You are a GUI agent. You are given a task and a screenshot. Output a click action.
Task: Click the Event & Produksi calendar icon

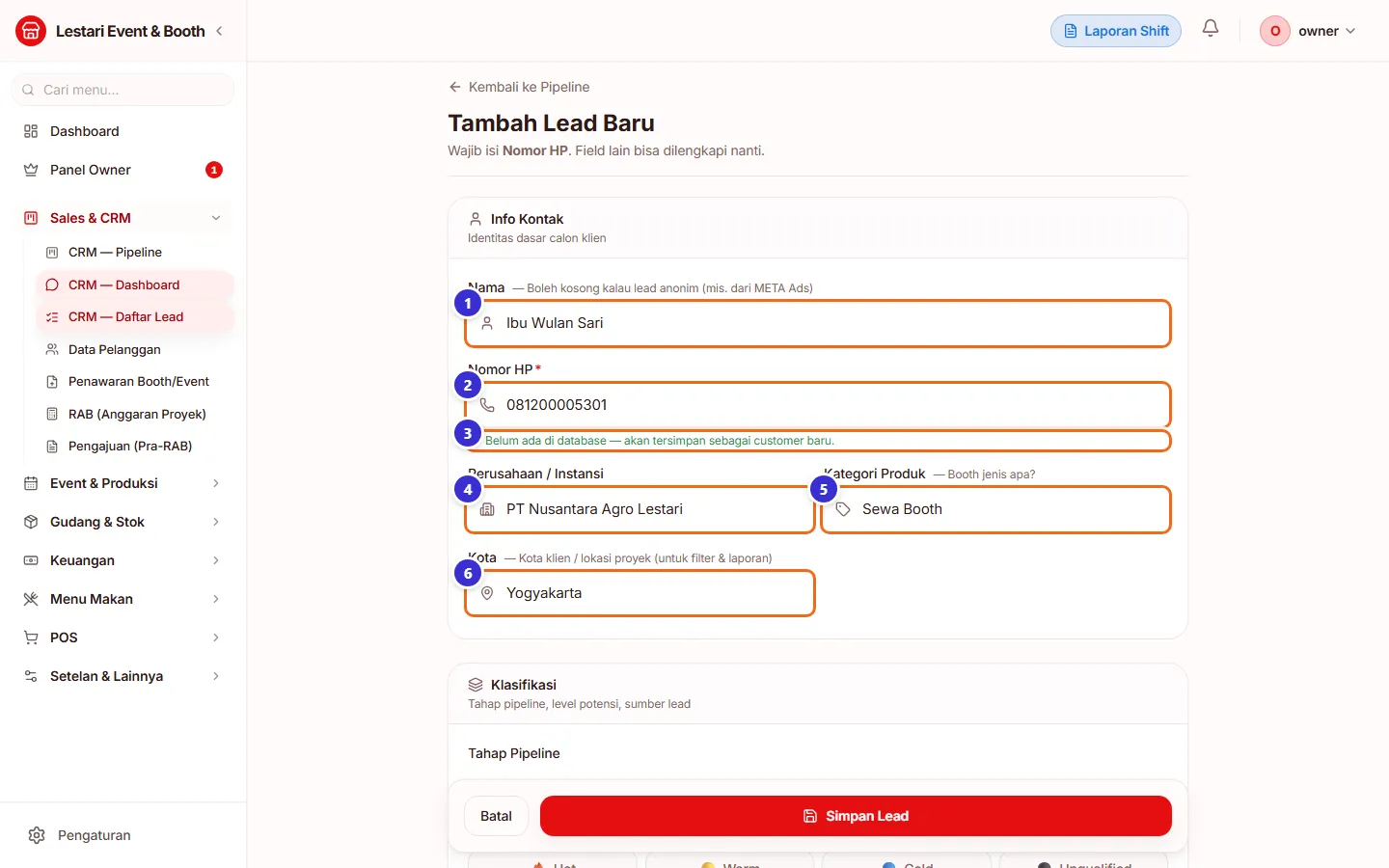click(31, 483)
